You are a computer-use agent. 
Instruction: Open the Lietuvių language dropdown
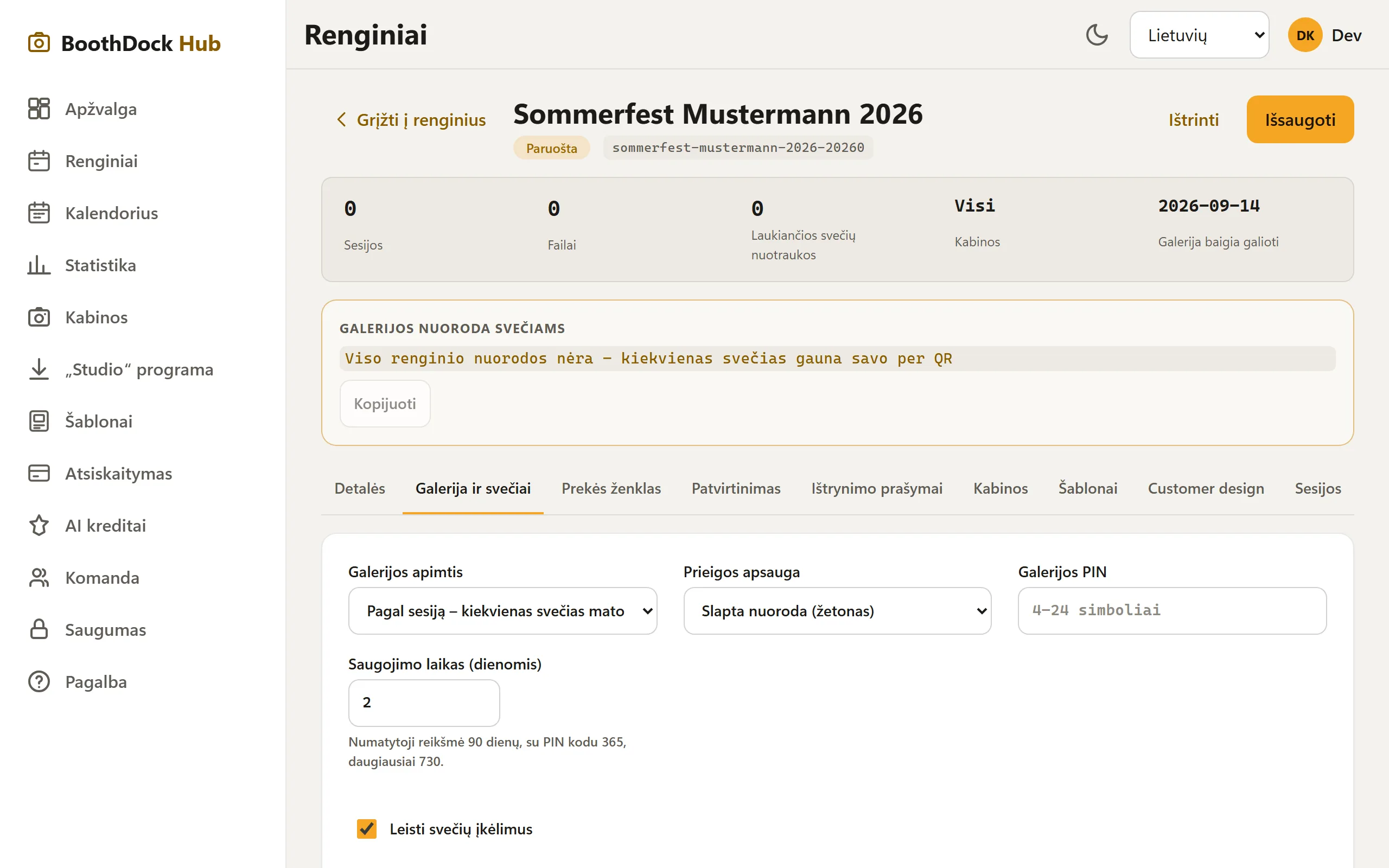[x=1199, y=35]
